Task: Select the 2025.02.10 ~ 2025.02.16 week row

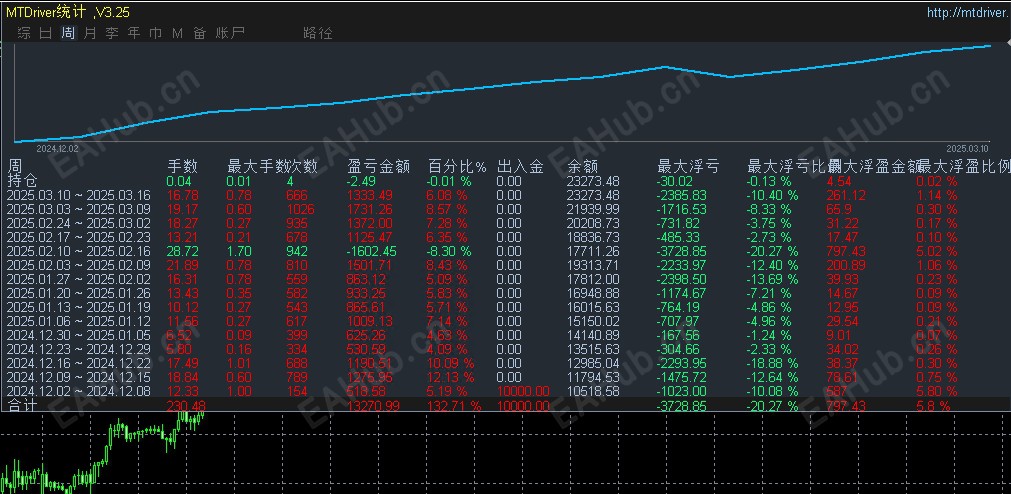Action: [506, 251]
